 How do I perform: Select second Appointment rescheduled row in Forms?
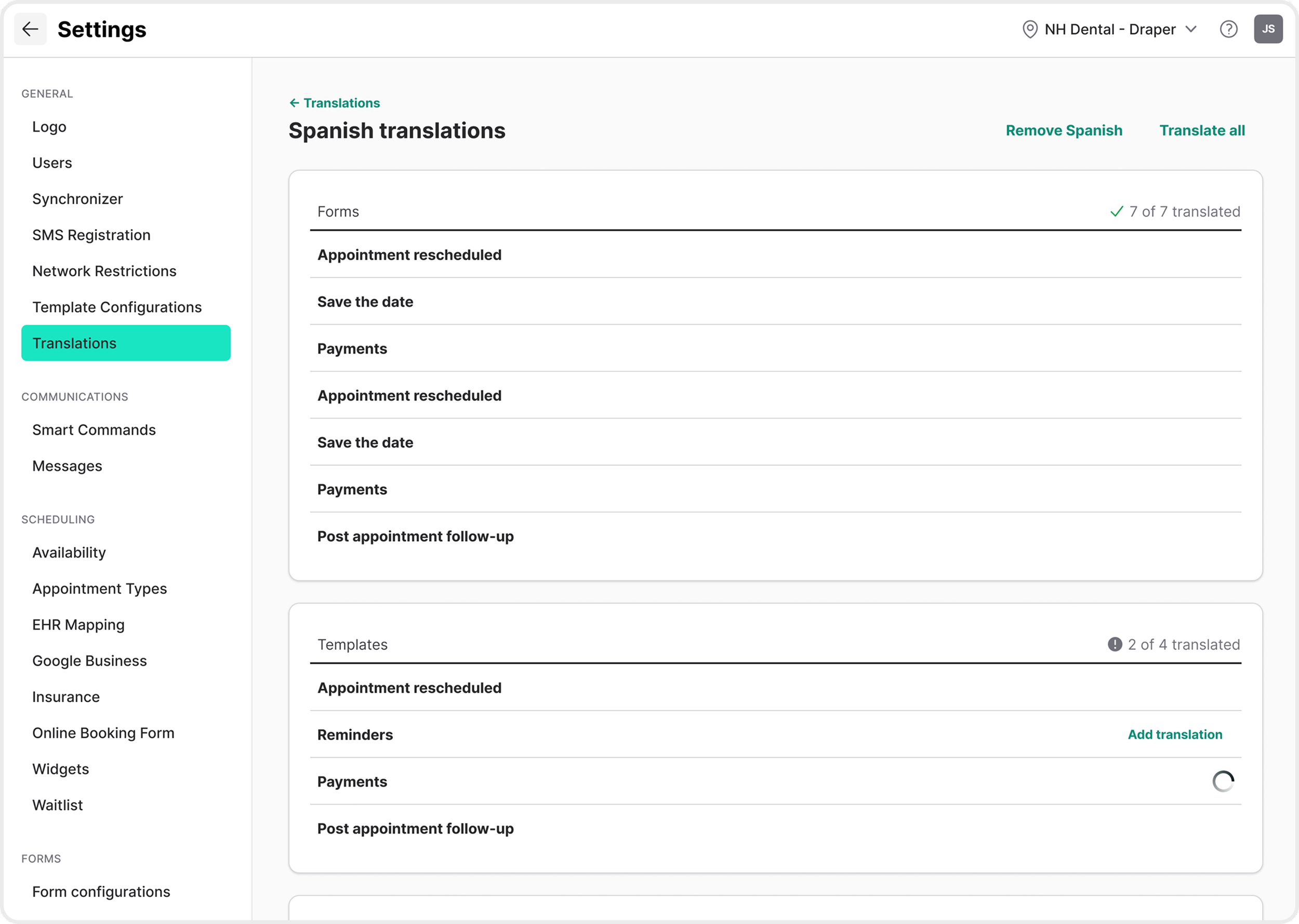point(775,395)
